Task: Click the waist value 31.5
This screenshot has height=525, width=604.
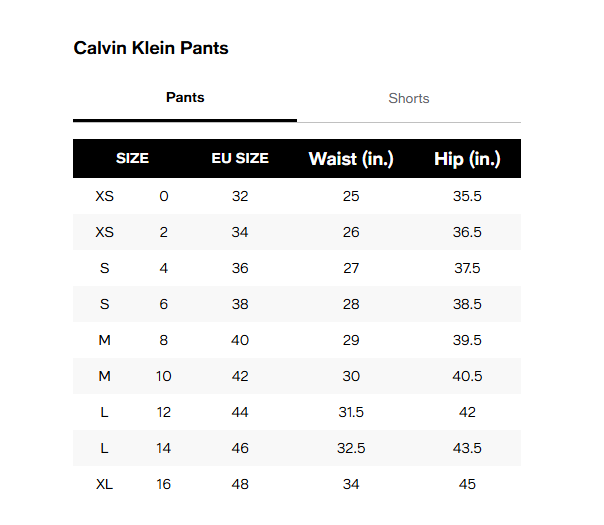Action: pyautogui.click(x=351, y=412)
